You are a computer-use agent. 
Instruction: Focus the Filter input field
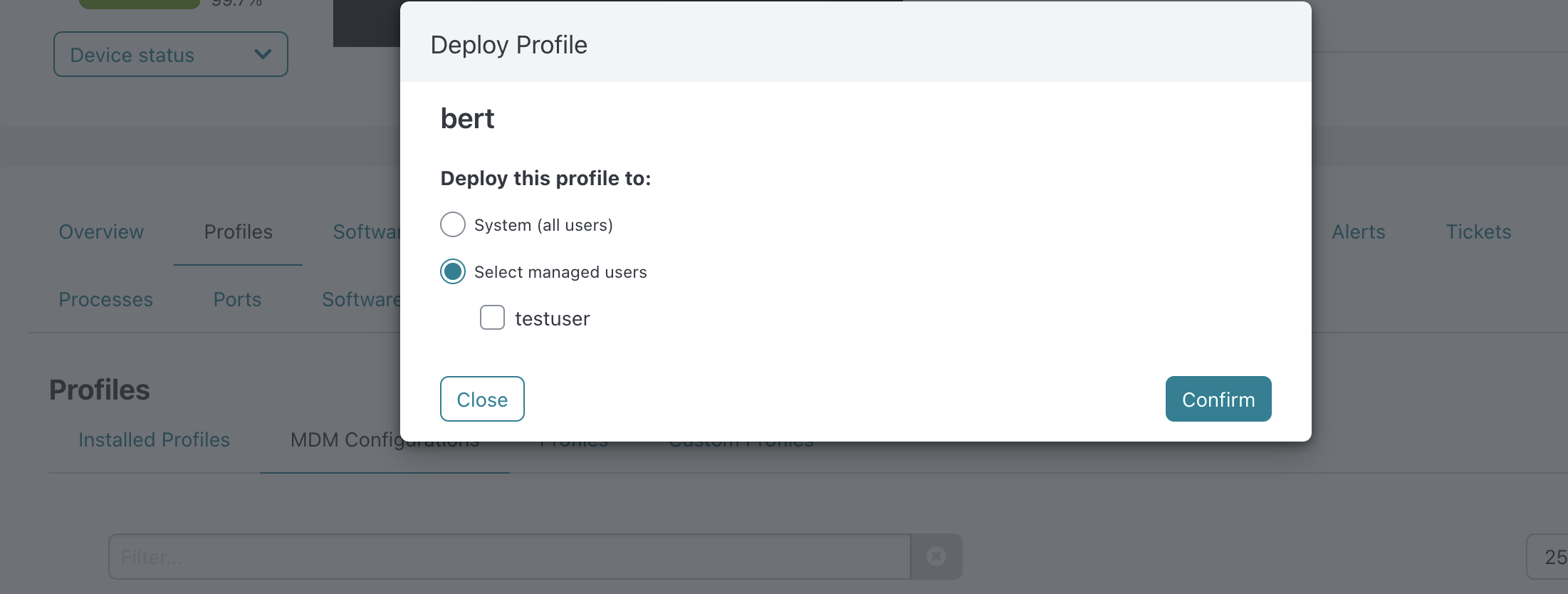[x=510, y=556]
